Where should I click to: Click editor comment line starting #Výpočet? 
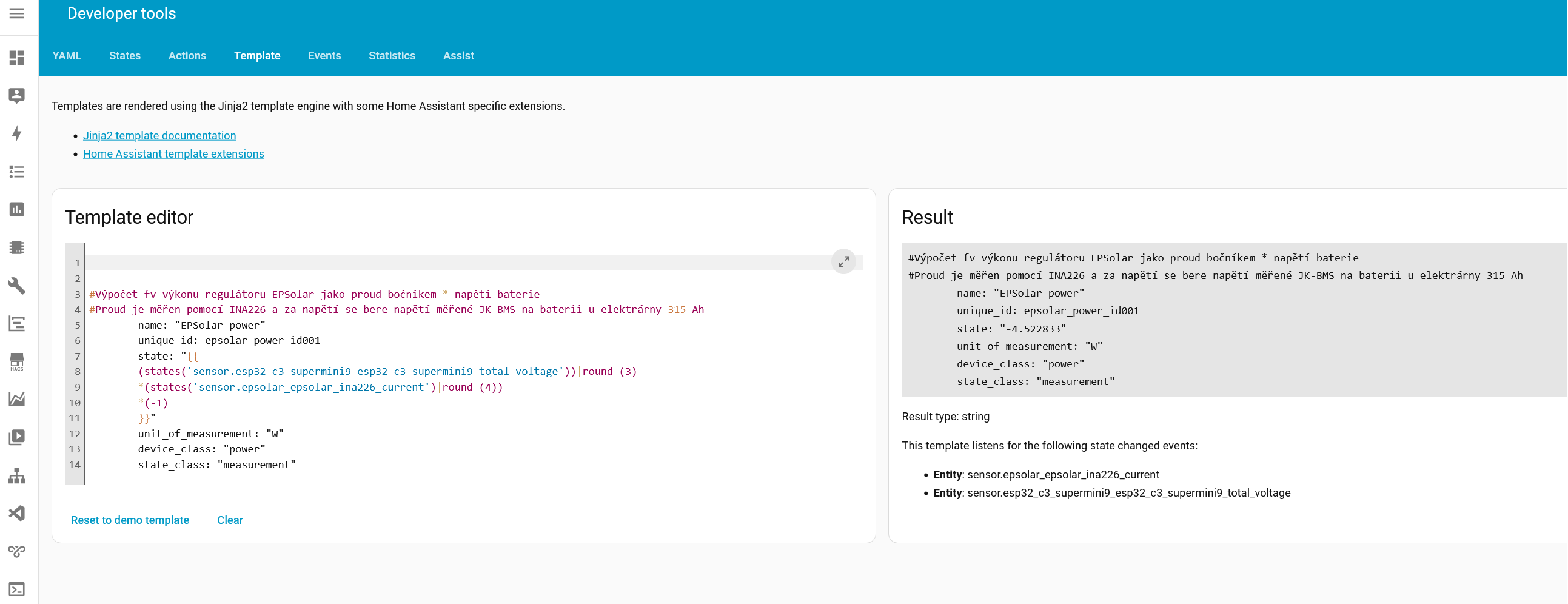click(x=314, y=294)
